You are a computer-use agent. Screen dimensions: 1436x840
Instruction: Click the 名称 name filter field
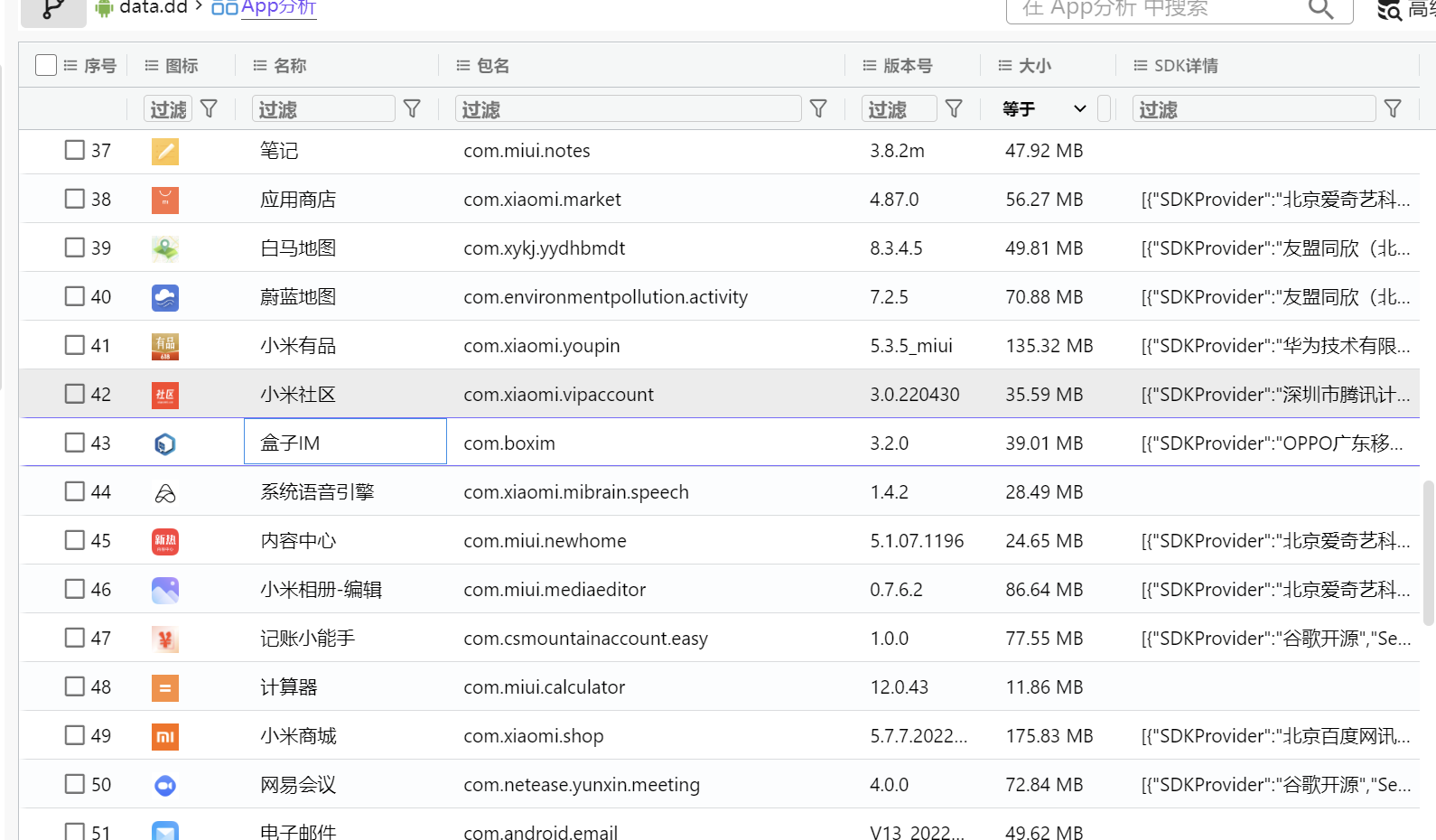click(323, 108)
